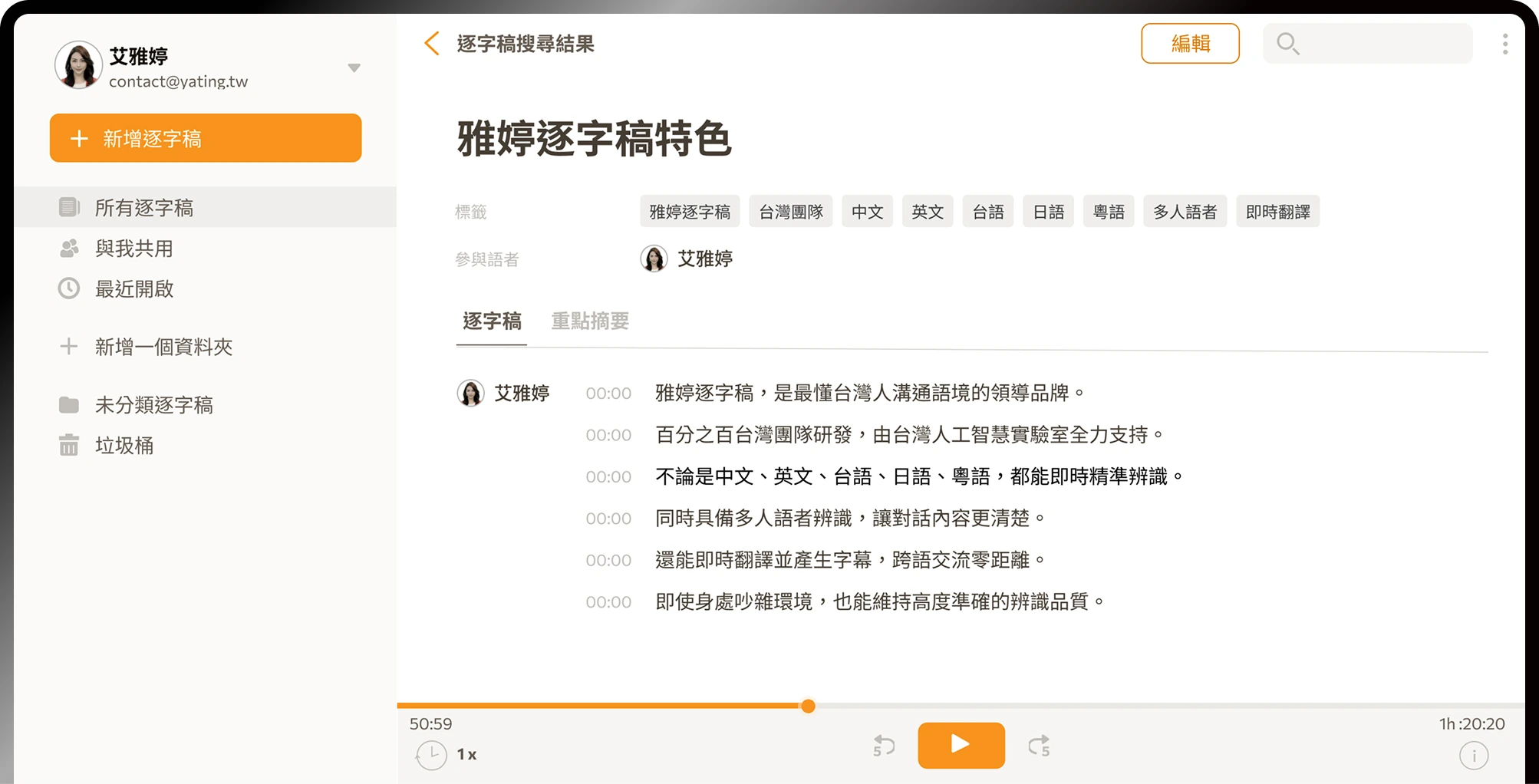Expand the account dropdown arrow
Screen dimensions: 1539x784
(x=354, y=68)
